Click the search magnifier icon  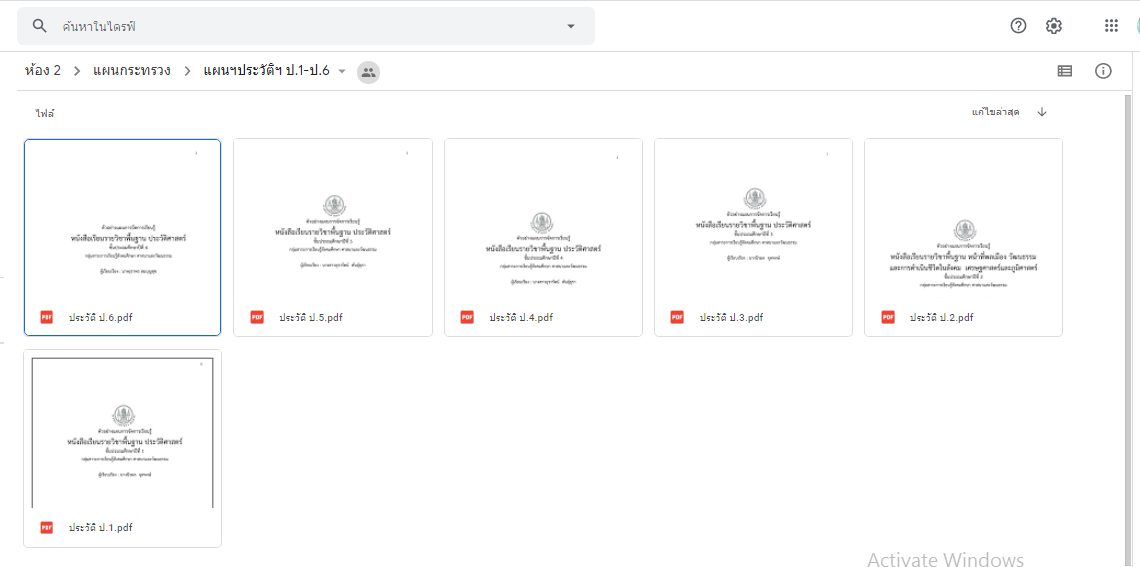(40, 26)
